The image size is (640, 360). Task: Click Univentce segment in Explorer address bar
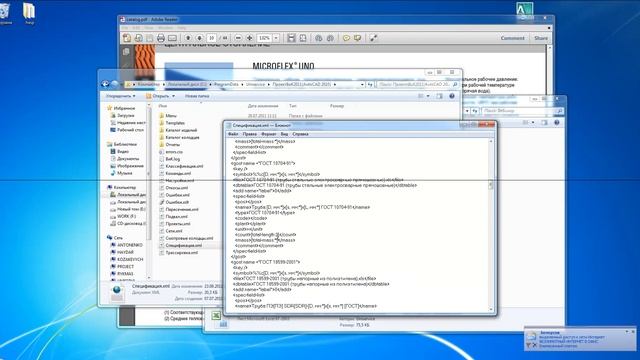point(255,84)
